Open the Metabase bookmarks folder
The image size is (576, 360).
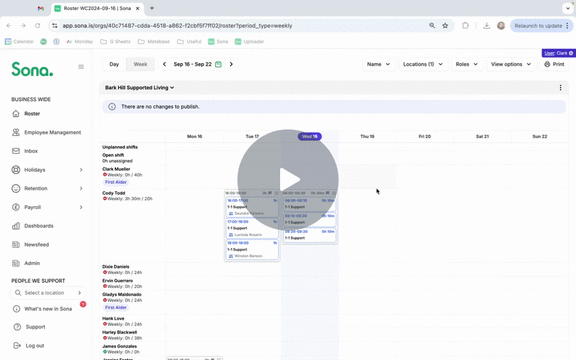pyautogui.click(x=154, y=42)
